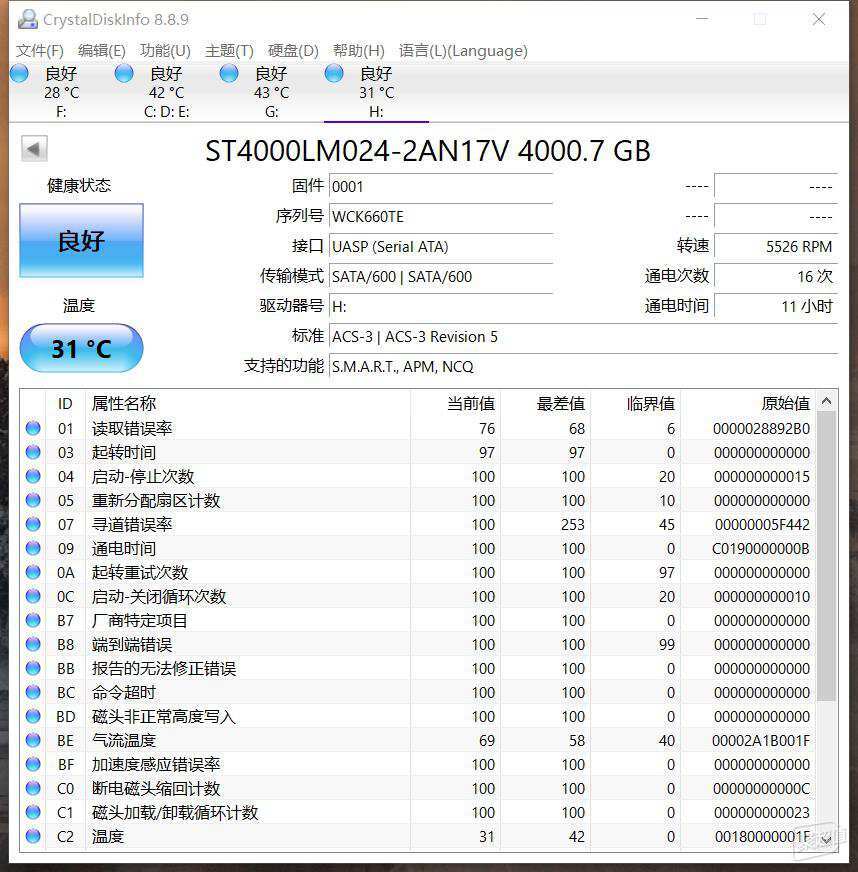Image resolution: width=858 pixels, height=872 pixels.
Task: Open the 主题(T) menu
Action: [x=229, y=51]
